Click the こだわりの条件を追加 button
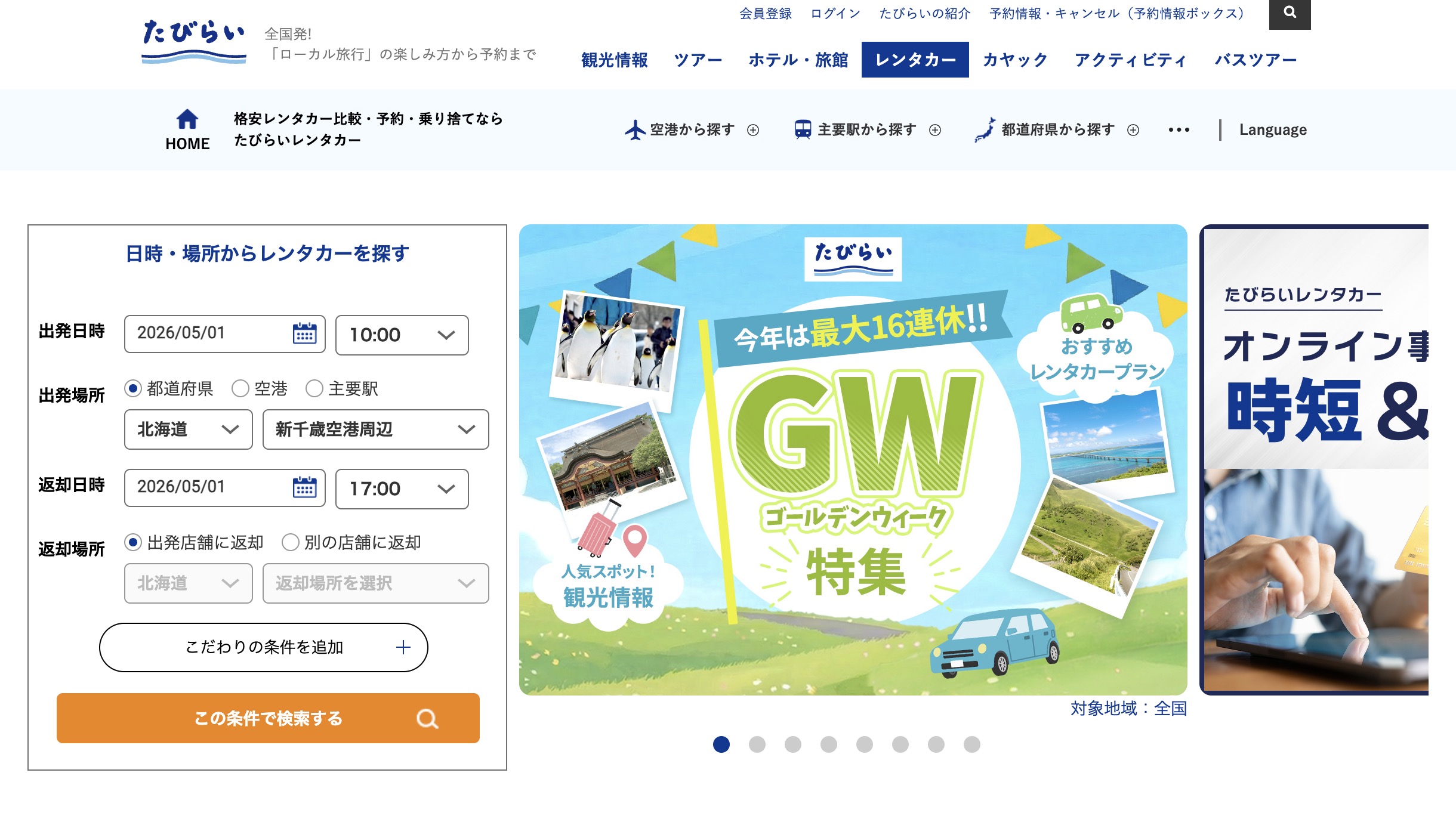Image resolution: width=1456 pixels, height=816 pixels. pos(263,647)
